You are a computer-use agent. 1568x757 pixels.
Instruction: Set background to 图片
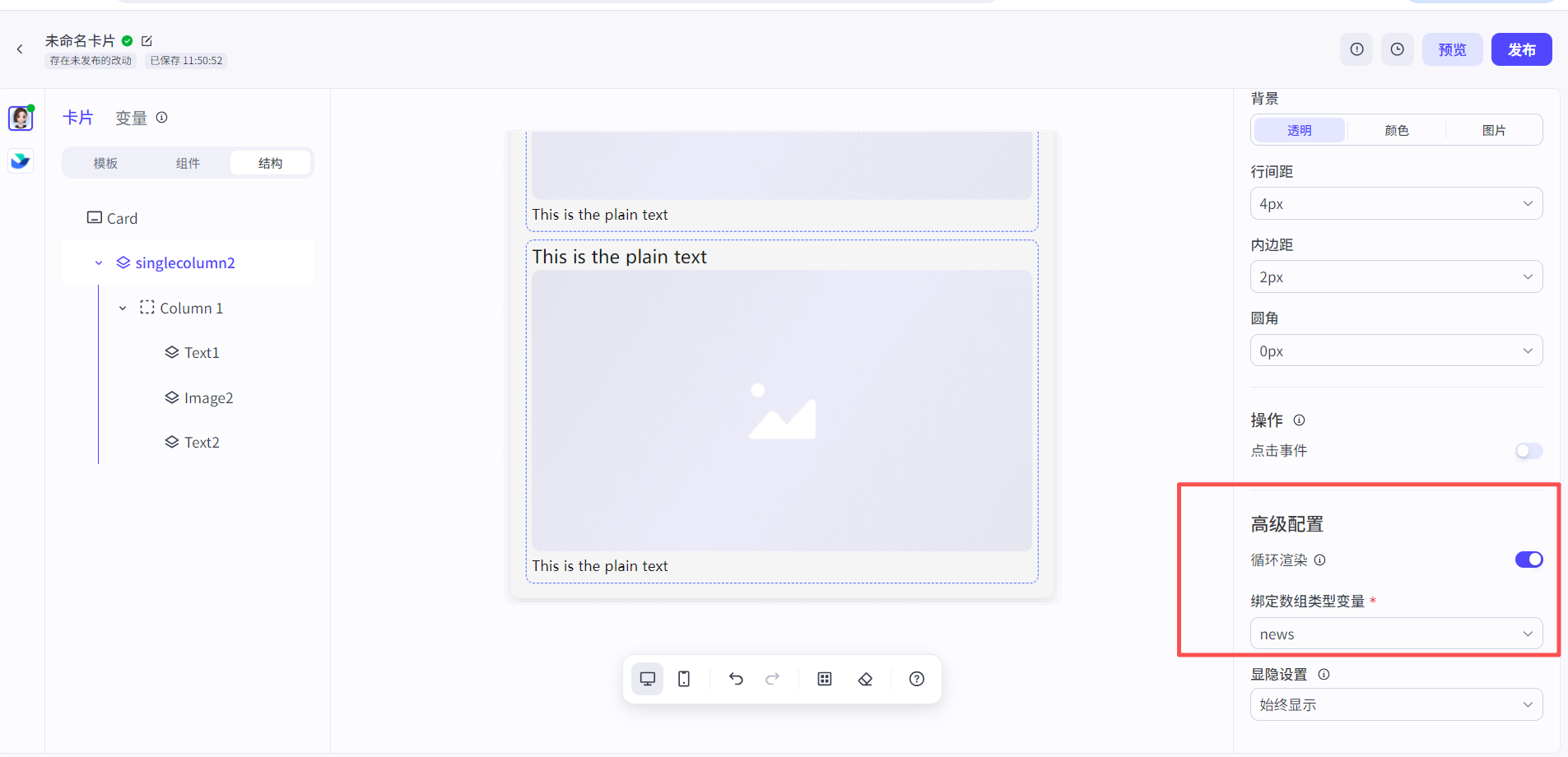pos(1494,130)
